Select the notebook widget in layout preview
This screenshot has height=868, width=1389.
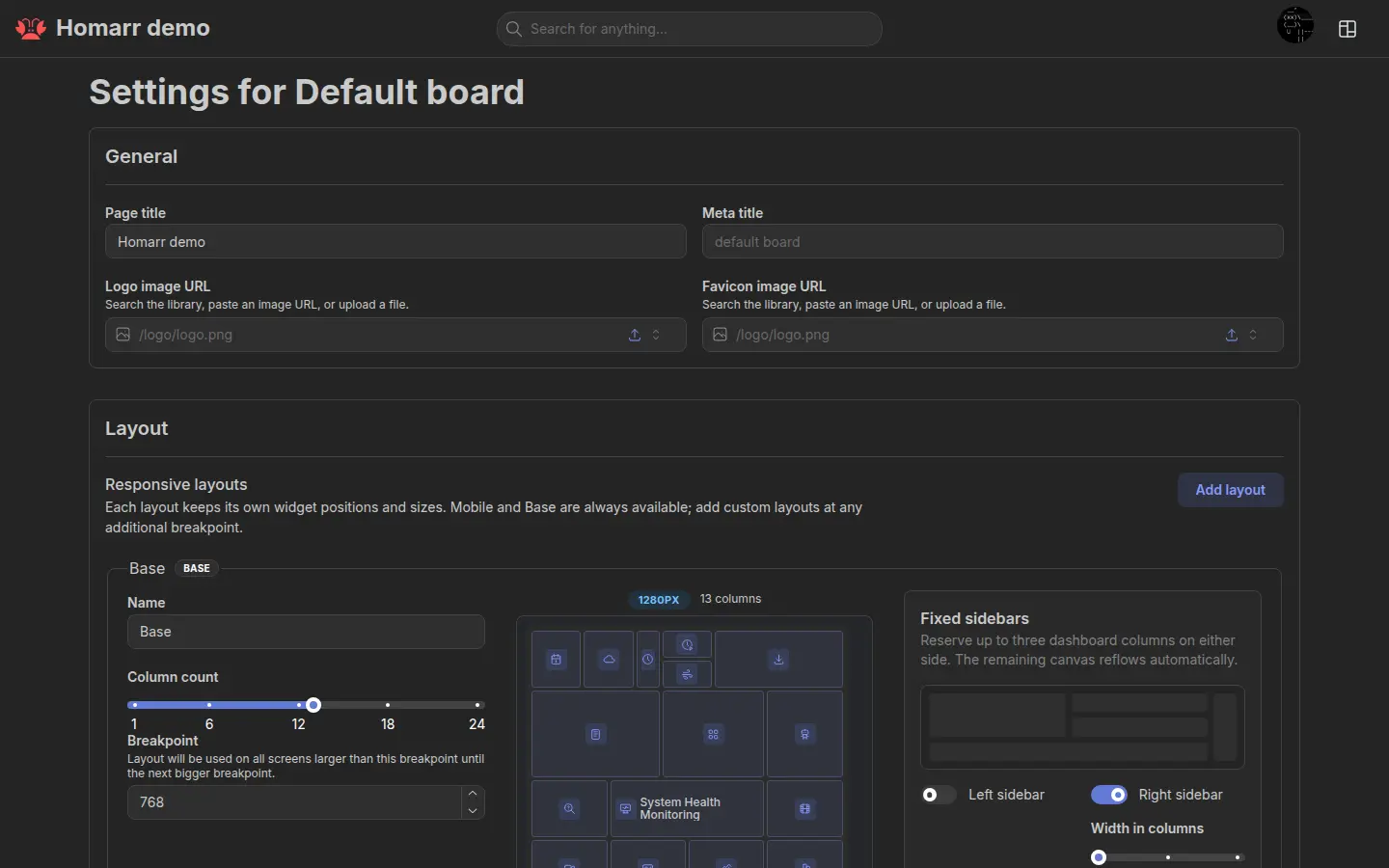[595, 734]
